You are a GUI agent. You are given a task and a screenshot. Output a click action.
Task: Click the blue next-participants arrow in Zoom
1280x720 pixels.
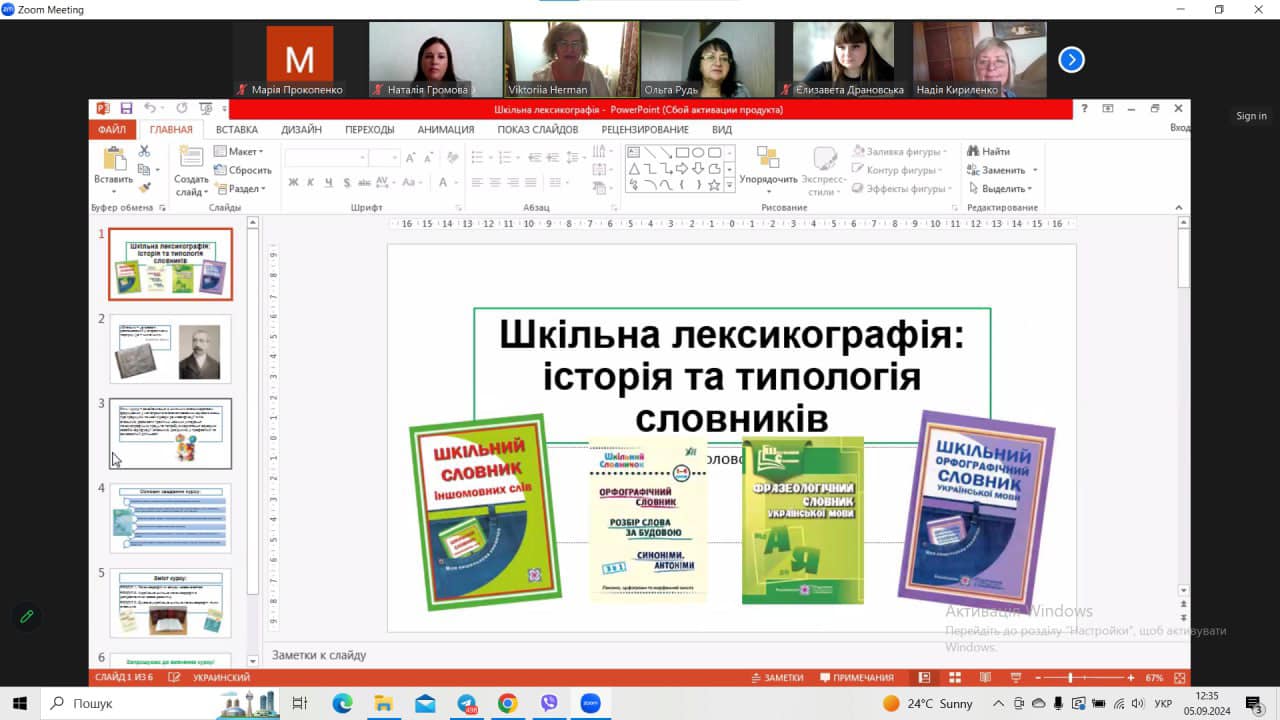pyautogui.click(x=1071, y=60)
